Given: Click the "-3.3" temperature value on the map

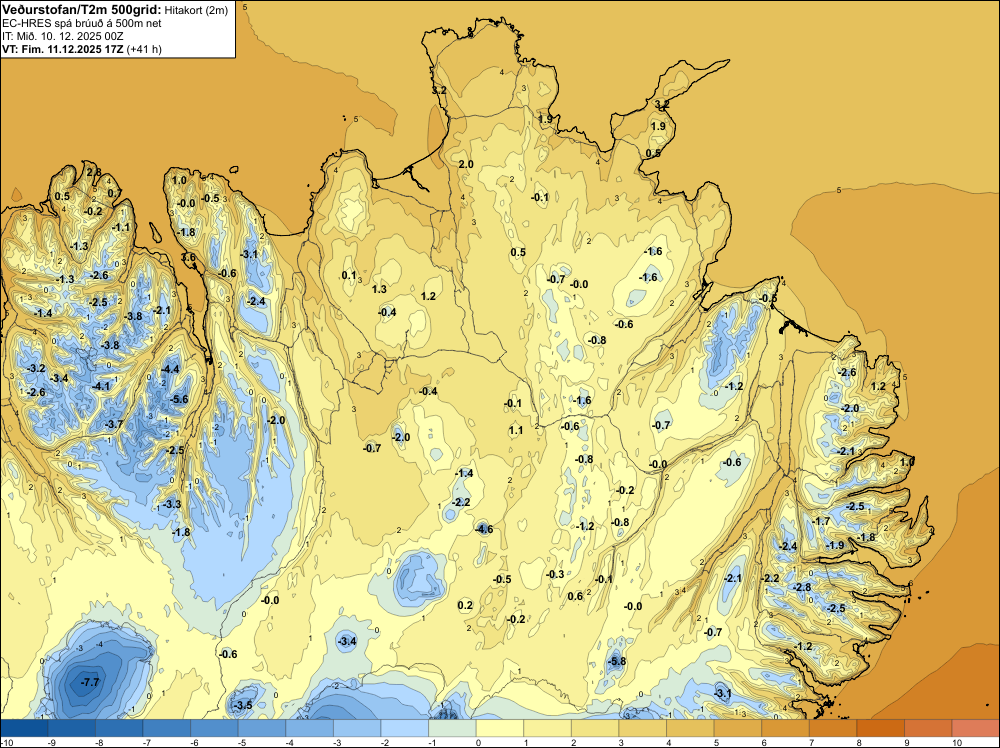Looking at the screenshot, I should coord(172,504).
